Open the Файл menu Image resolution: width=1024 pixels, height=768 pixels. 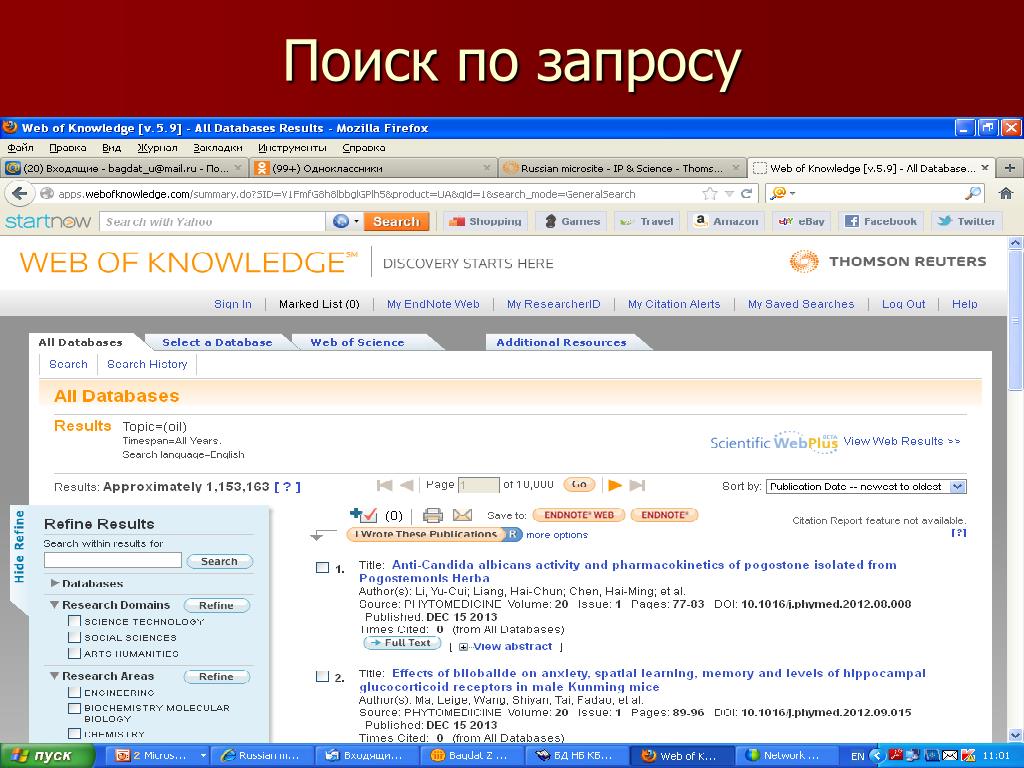pos(20,148)
